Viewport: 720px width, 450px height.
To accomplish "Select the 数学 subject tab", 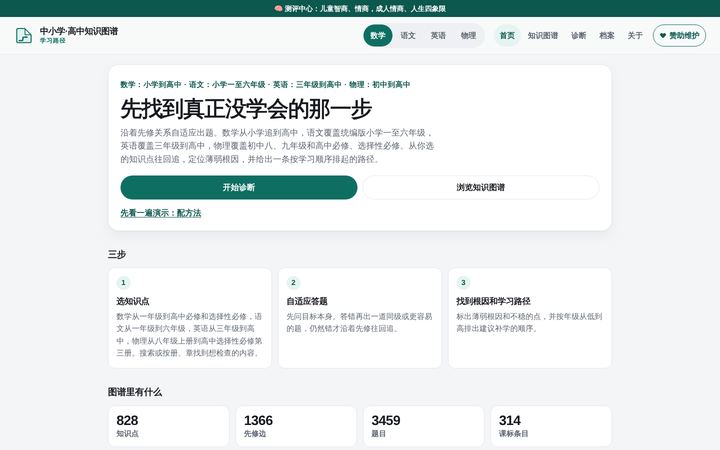I will pos(378,35).
